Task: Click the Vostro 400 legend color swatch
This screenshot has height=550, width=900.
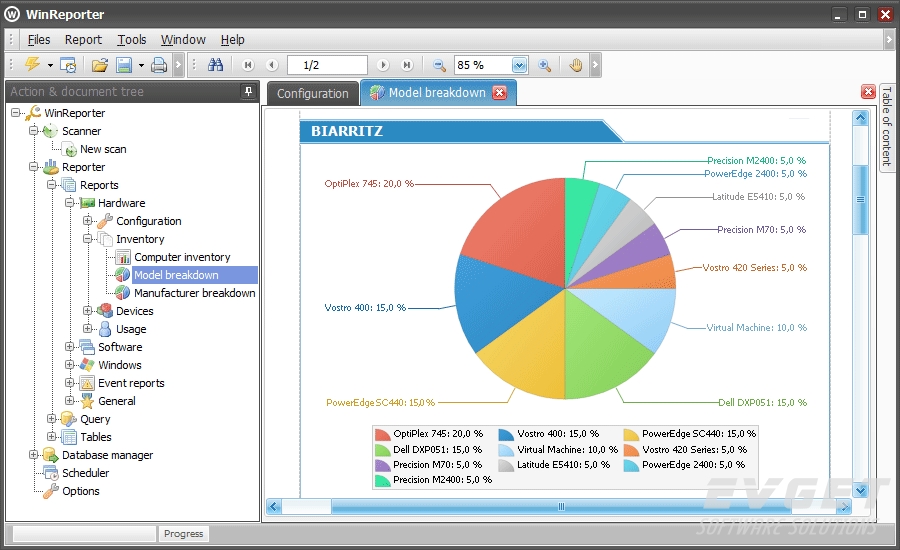Action: [506, 434]
